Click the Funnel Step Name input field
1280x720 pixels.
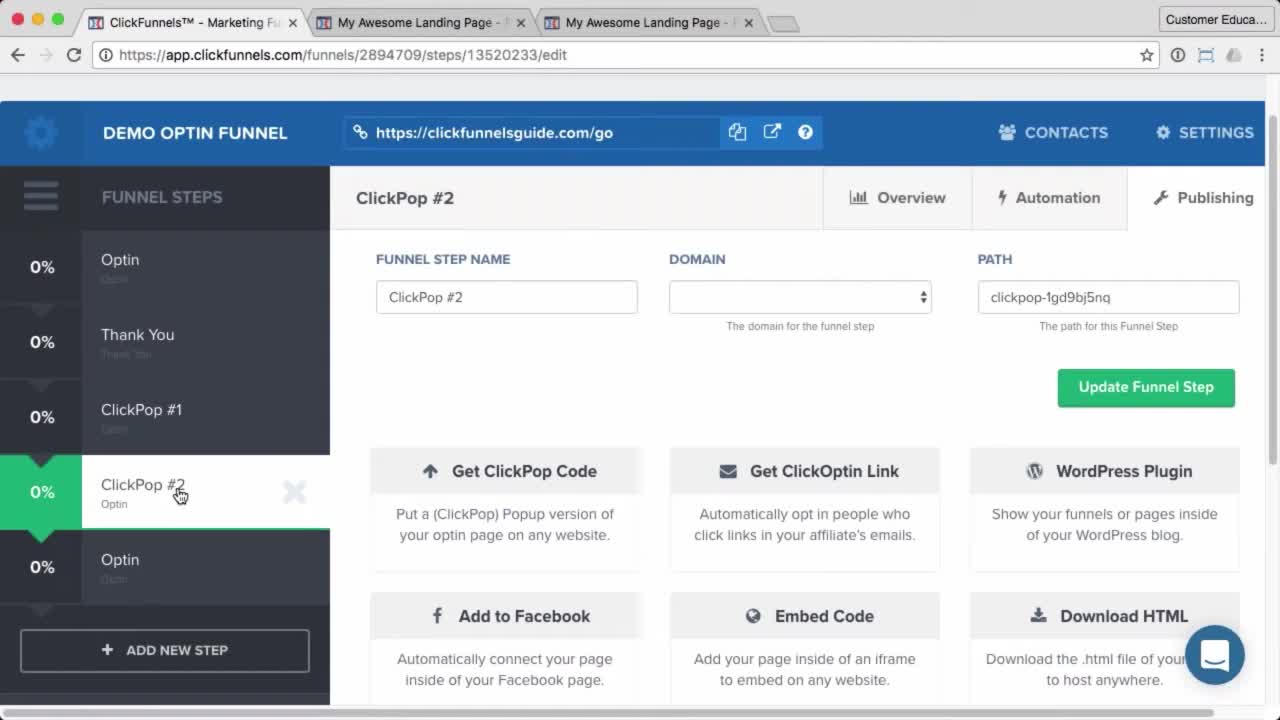coord(506,297)
